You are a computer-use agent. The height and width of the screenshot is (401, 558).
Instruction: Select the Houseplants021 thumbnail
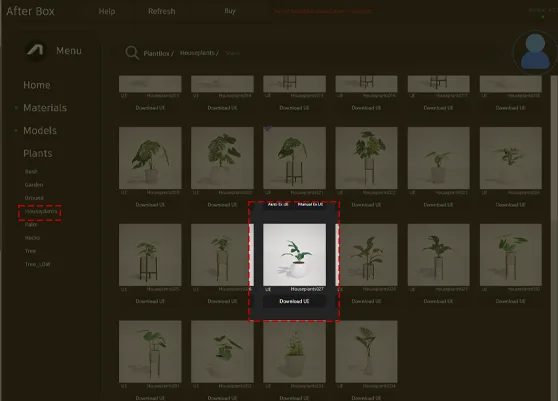coord(294,158)
